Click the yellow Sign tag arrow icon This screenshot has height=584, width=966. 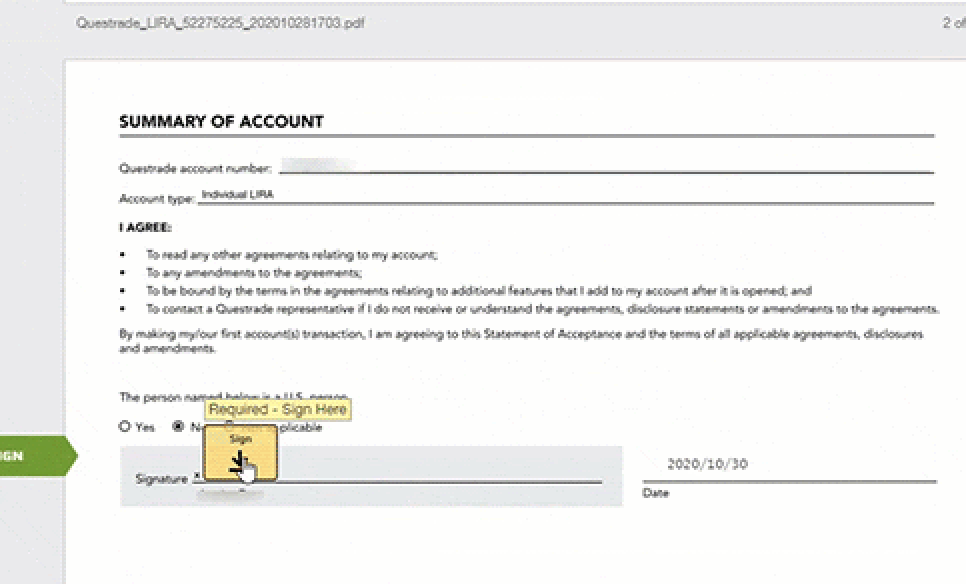coord(239,460)
